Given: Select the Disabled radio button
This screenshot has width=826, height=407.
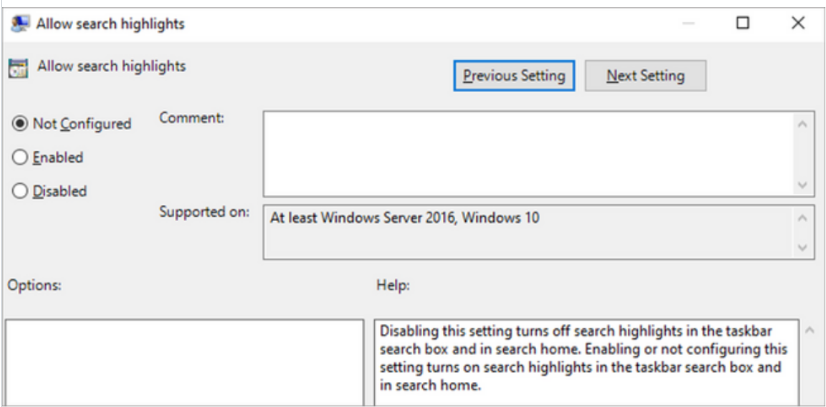Looking at the screenshot, I should pos(19,191).
